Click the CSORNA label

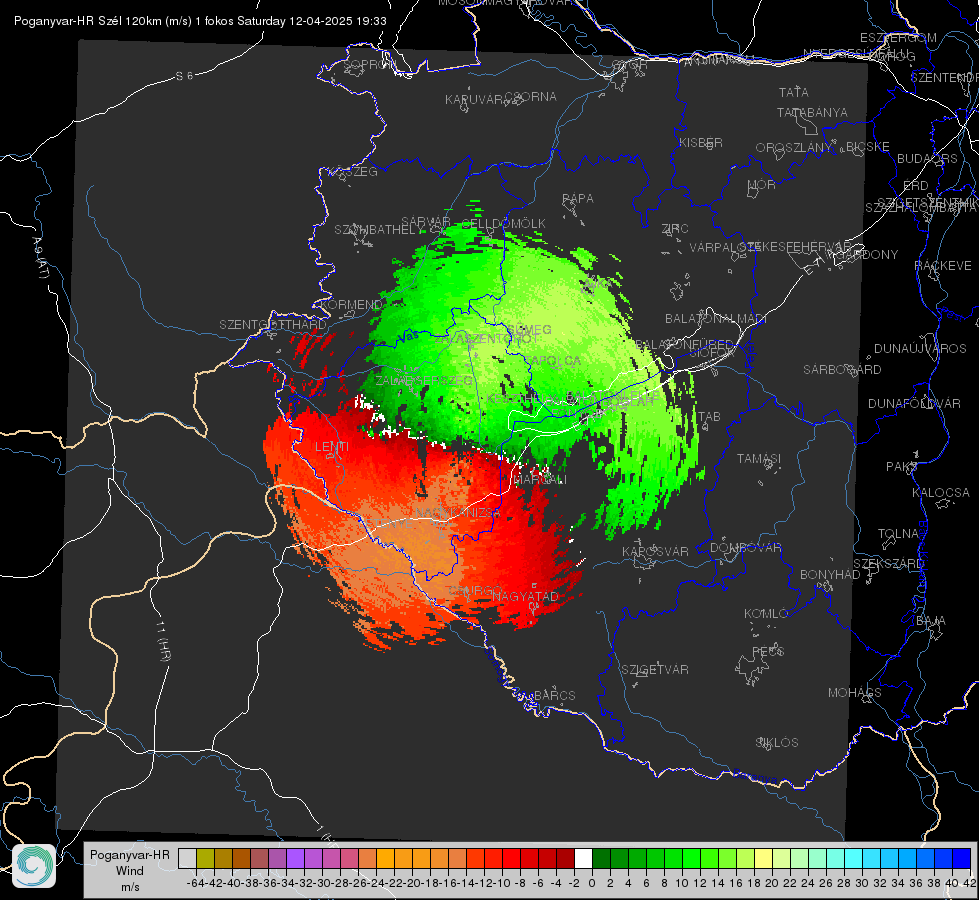(531, 97)
